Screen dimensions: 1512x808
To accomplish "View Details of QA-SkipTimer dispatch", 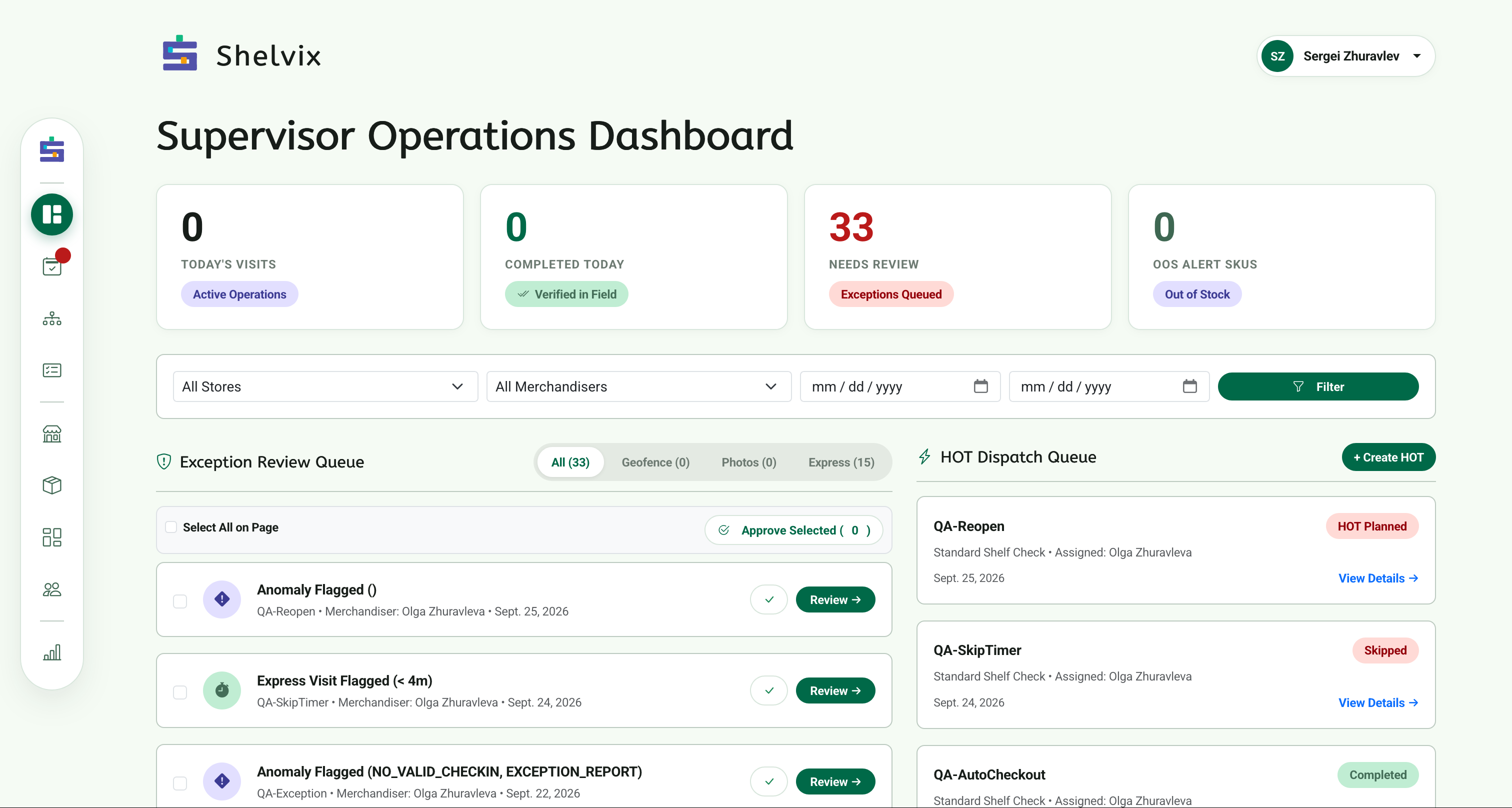I will [x=1377, y=702].
